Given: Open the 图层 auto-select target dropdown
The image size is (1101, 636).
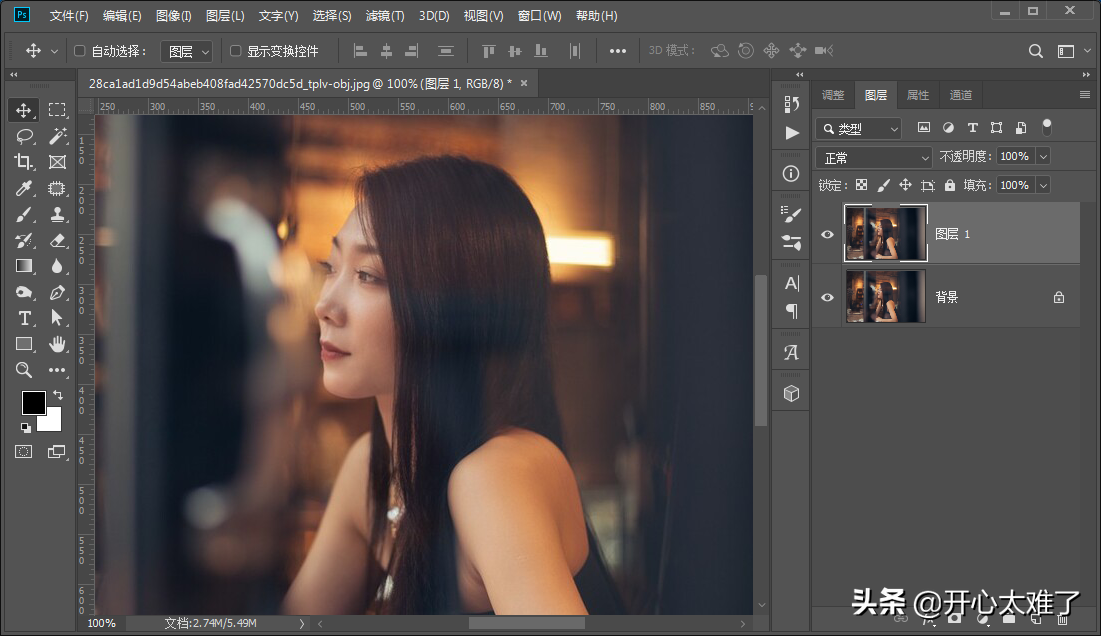Looking at the screenshot, I should pyautogui.click(x=189, y=51).
